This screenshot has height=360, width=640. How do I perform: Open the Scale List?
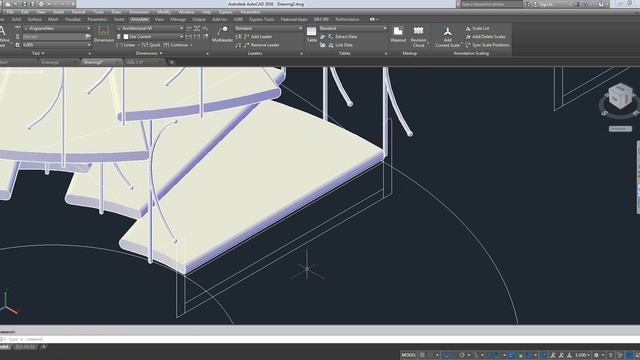[x=477, y=29]
